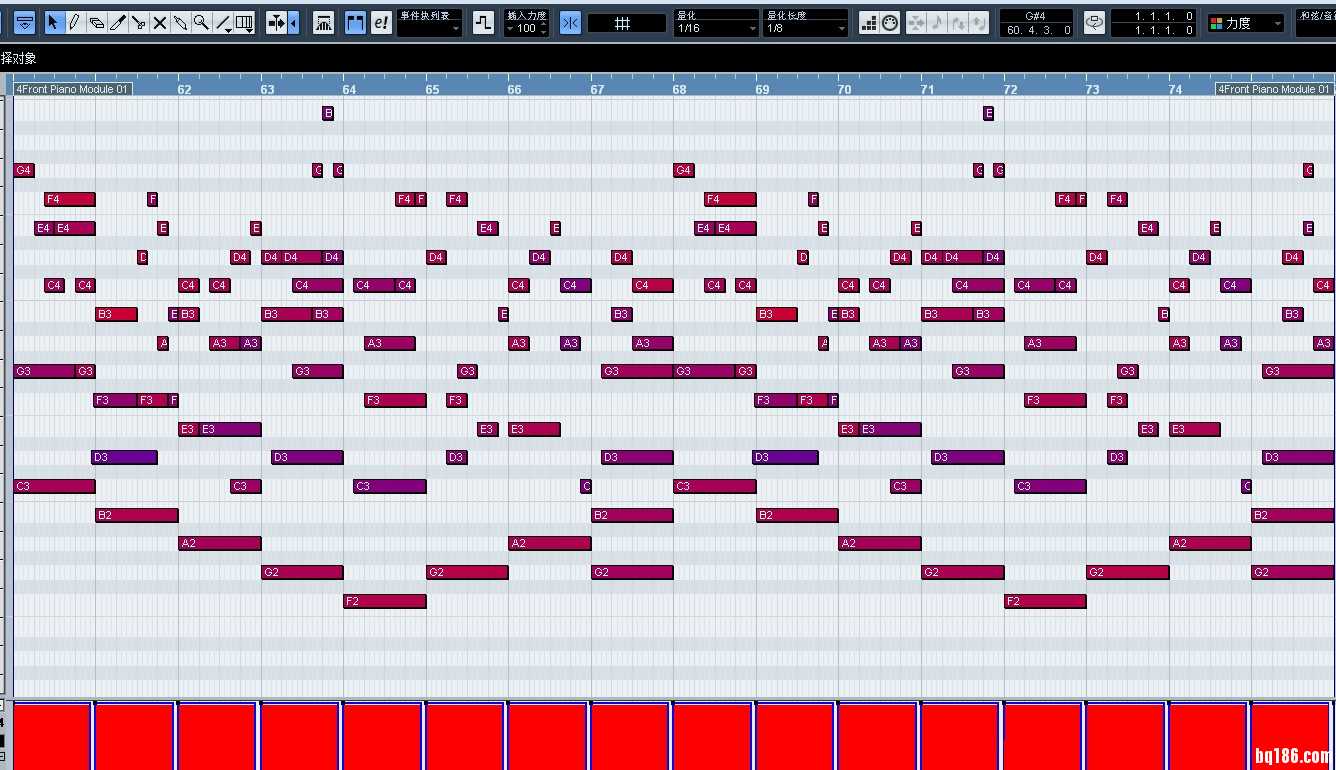Toggle the MIDI Input connector button
The height and width of the screenshot is (770, 1336).
tap(890, 22)
